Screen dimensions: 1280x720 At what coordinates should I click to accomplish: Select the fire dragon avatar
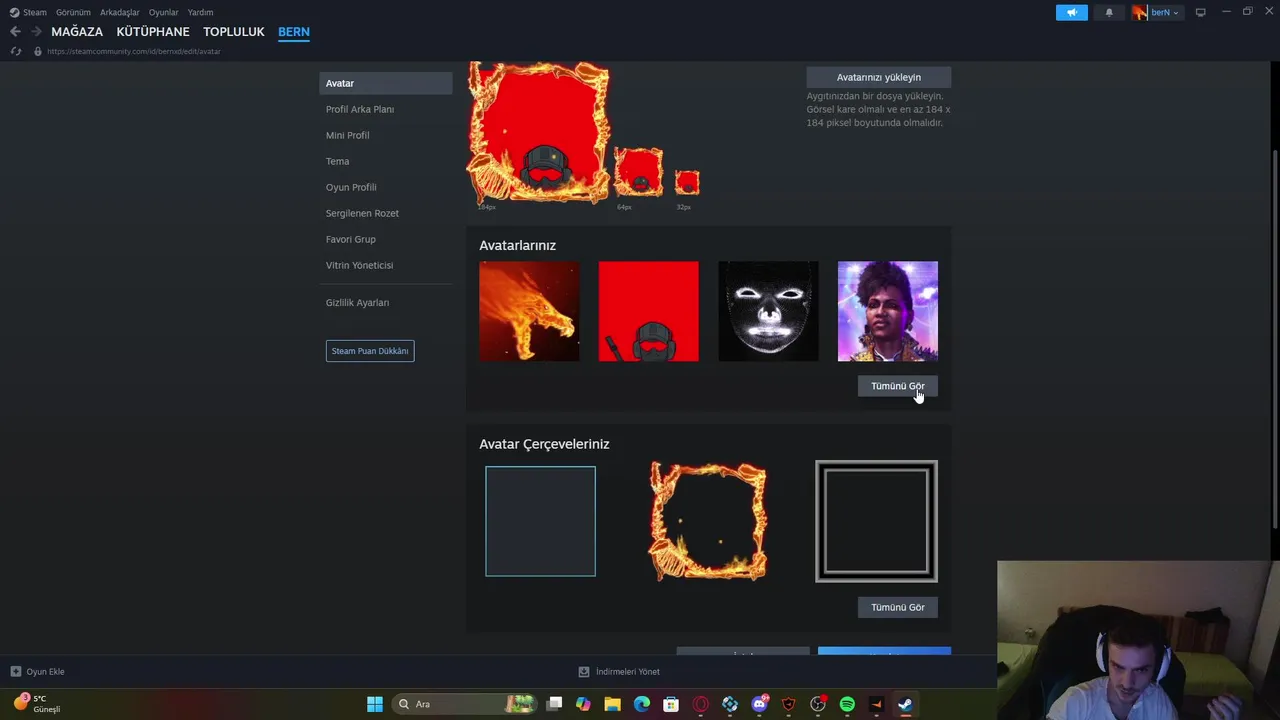click(x=529, y=311)
